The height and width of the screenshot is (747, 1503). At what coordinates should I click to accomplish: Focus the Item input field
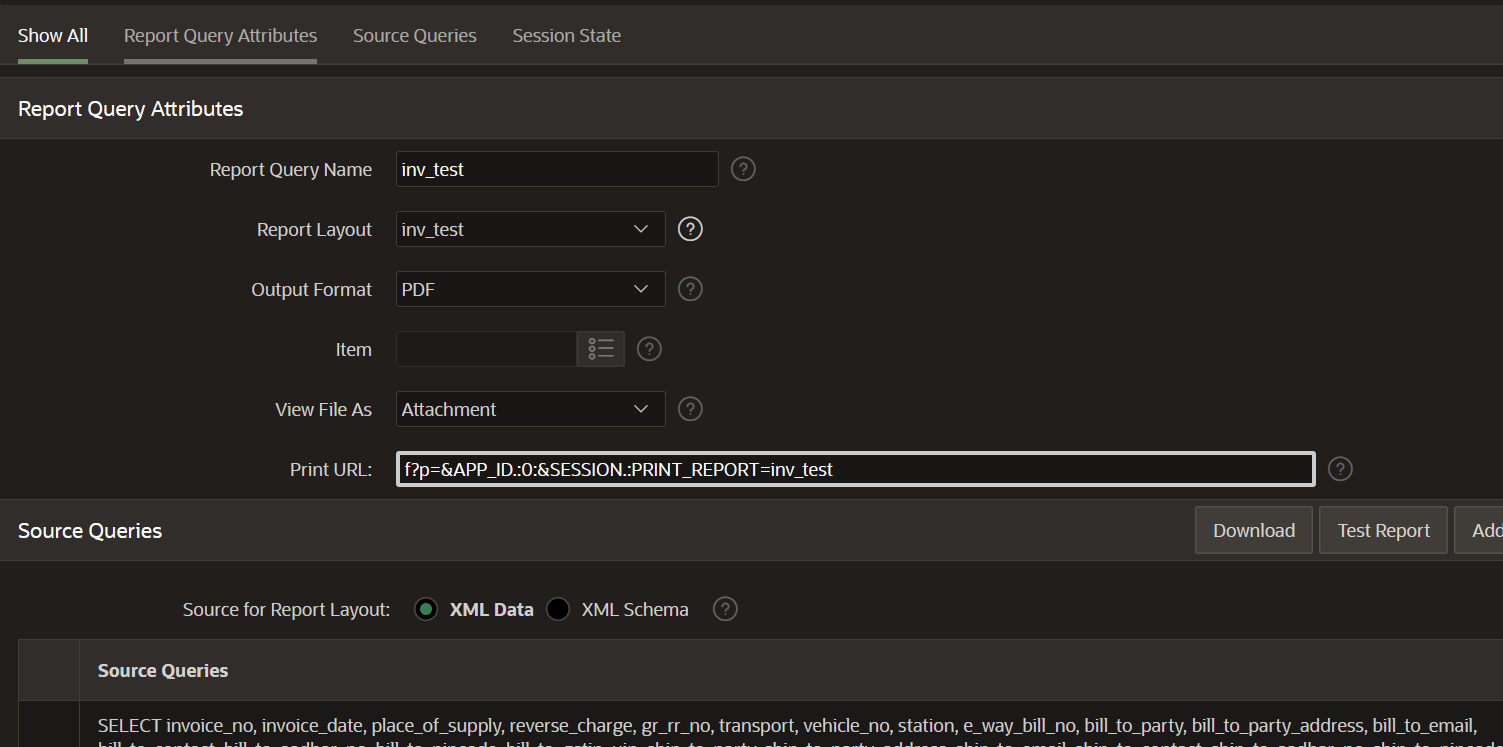tap(487, 349)
